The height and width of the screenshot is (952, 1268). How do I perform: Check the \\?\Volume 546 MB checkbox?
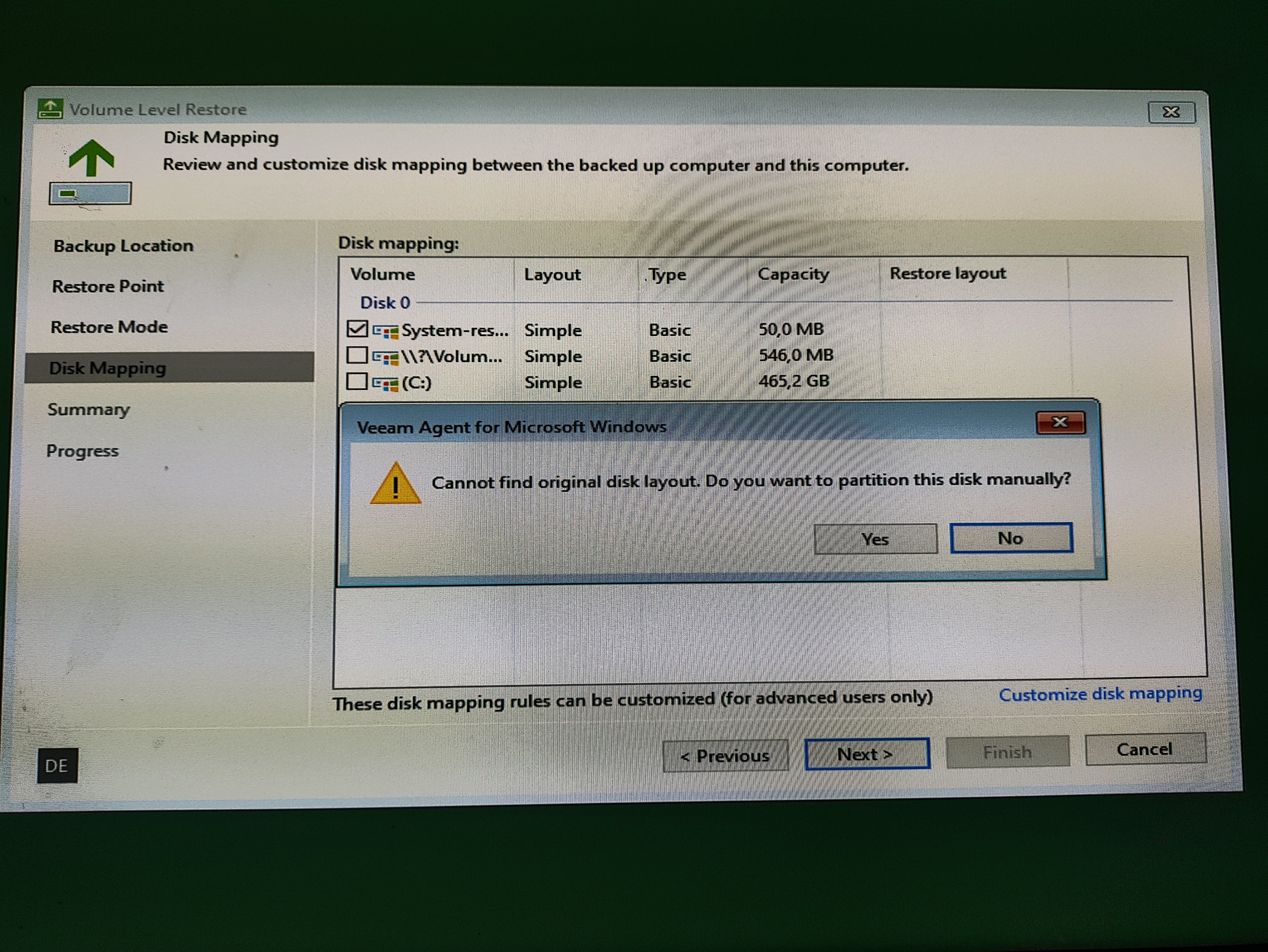point(357,356)
